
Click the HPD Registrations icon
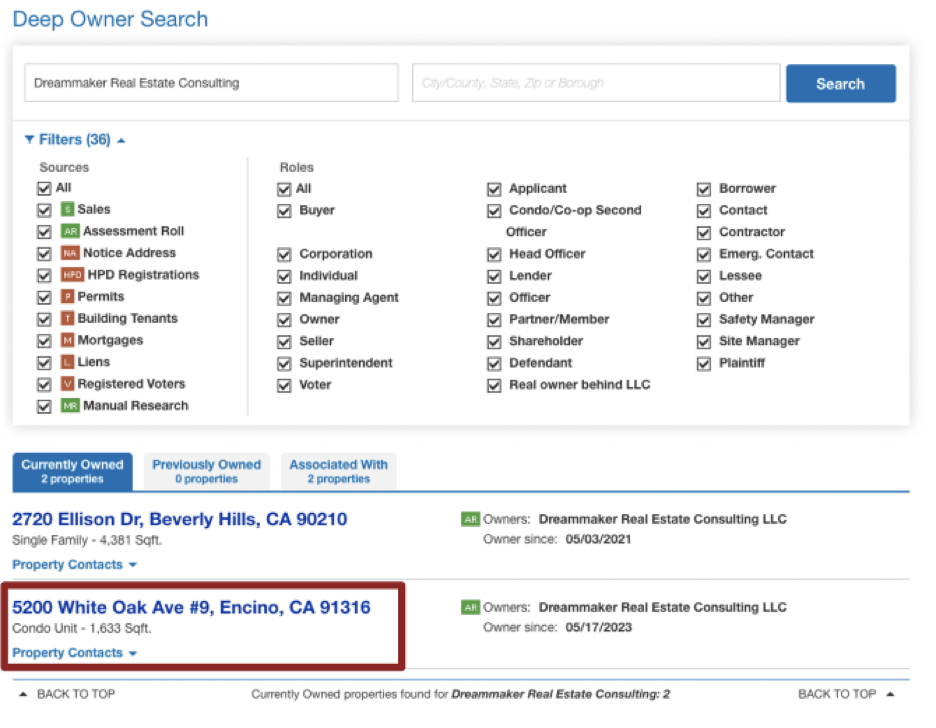pyautogui.click(x=72, y=275)
